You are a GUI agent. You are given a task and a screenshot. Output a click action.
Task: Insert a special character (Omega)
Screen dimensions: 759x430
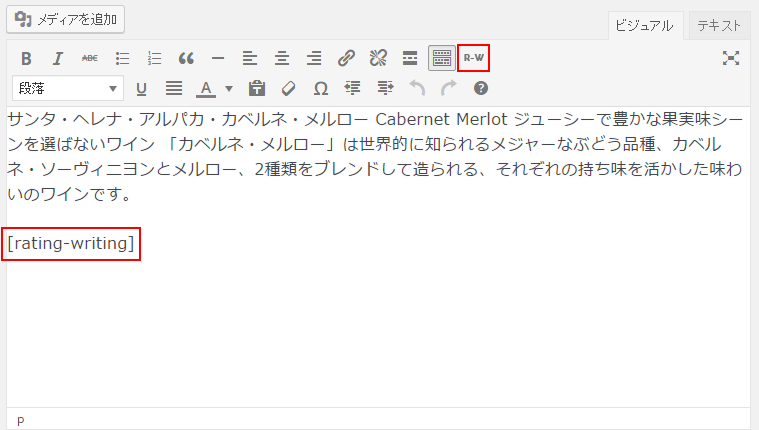tap(320, 89)
